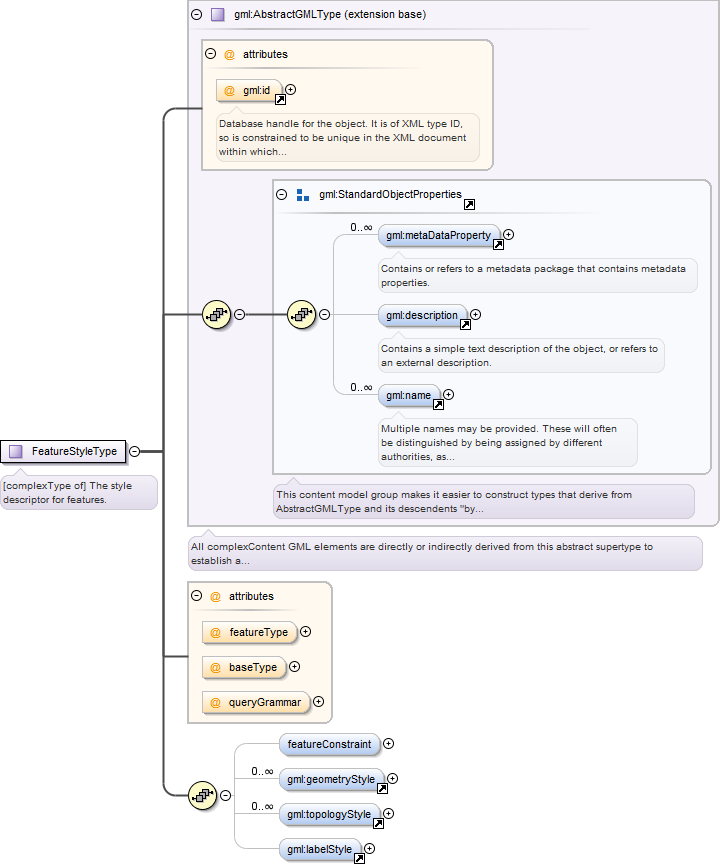Expand the gml:name element
This screenshot has height=865, width=721.
coord(448,394)
